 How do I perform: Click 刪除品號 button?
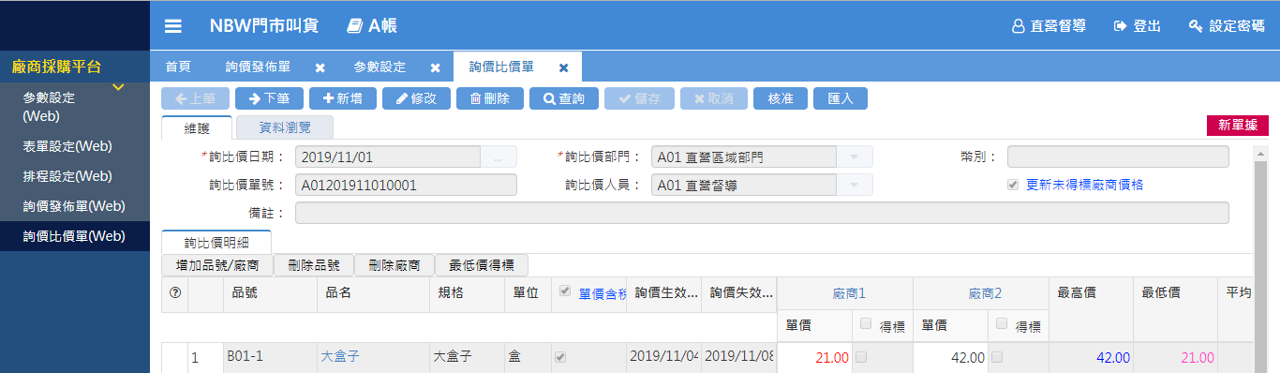click(x=313, y=266)
